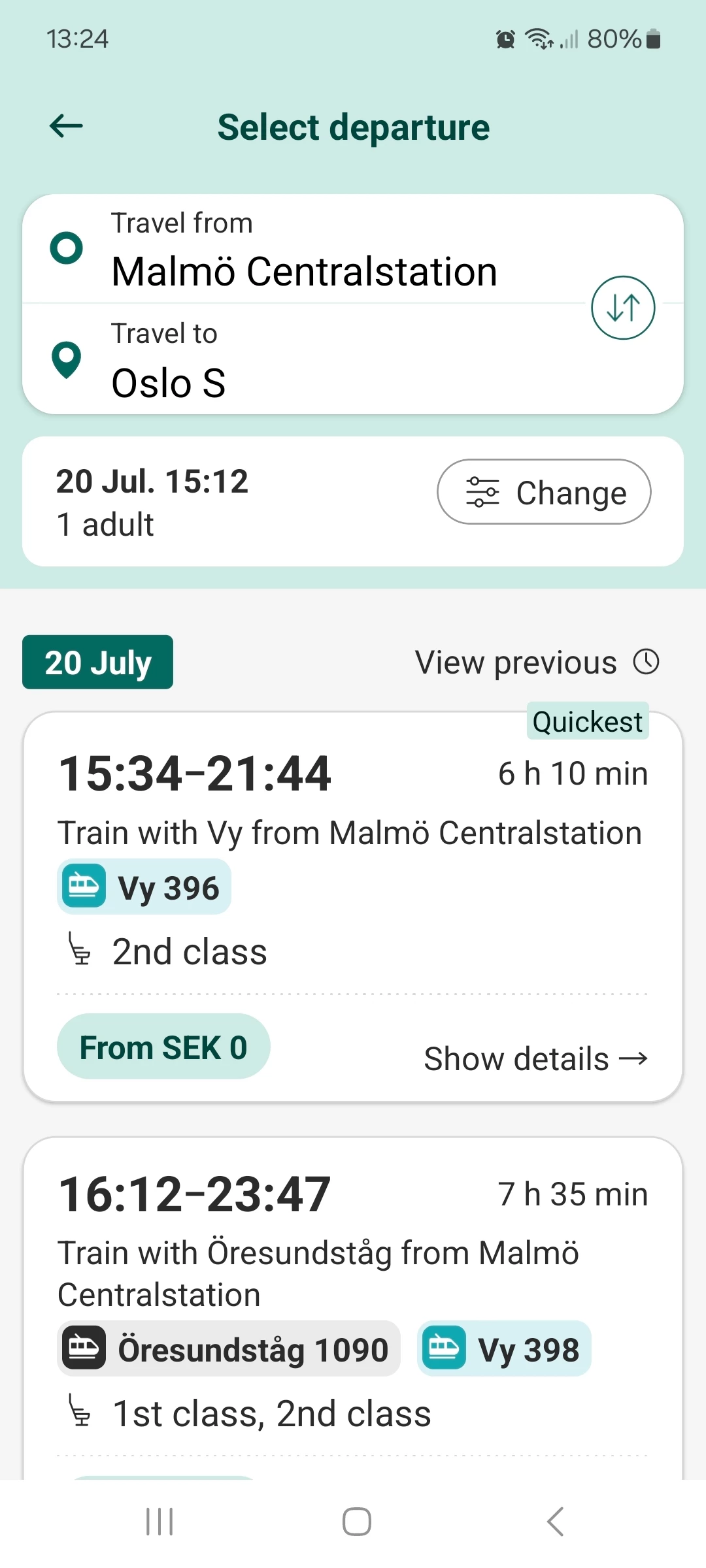The image size is (706, 1568).
Task: Open Android recent apps button
Action: [160, 1522]
